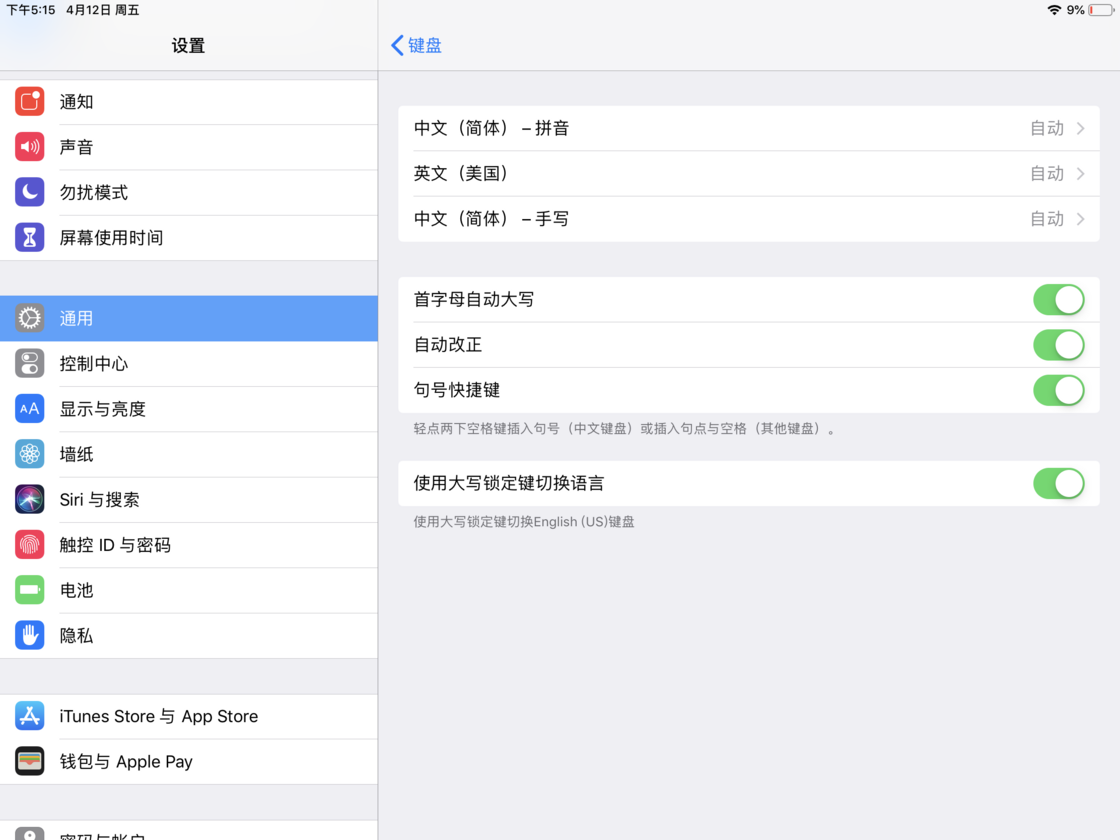Tap the 通知 notification icon
Screen dimensions: 1120x840
(x=29, y=101)
